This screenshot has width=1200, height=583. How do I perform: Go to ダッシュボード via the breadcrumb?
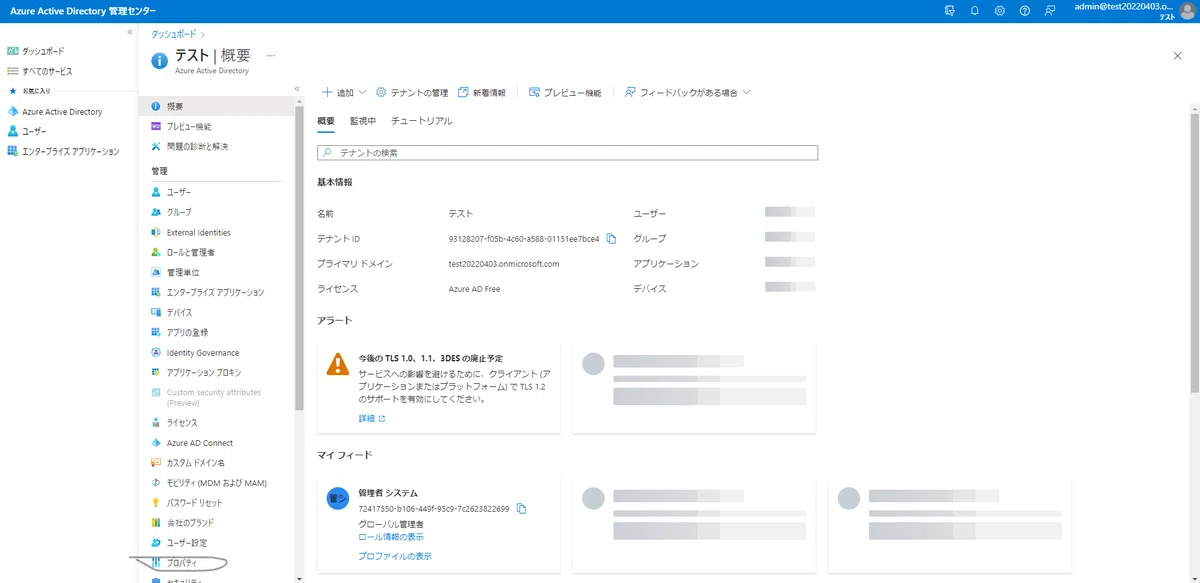173,34
